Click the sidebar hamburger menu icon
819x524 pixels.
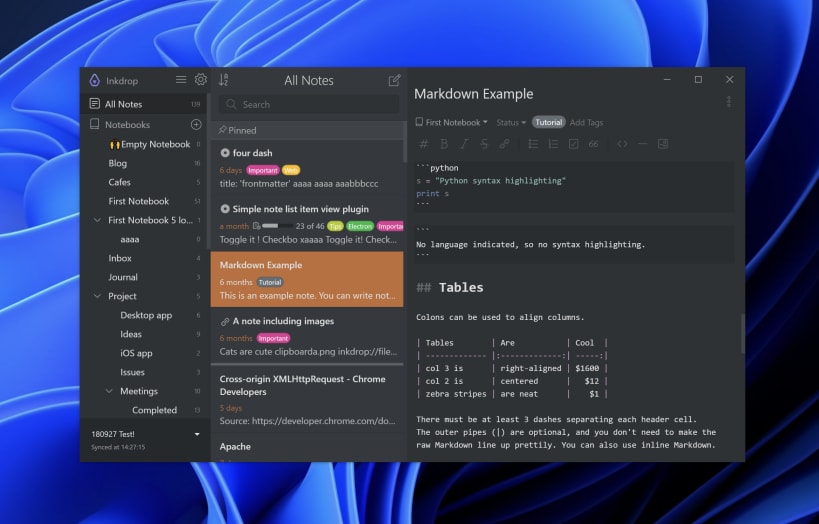click(x=181, y=79)
